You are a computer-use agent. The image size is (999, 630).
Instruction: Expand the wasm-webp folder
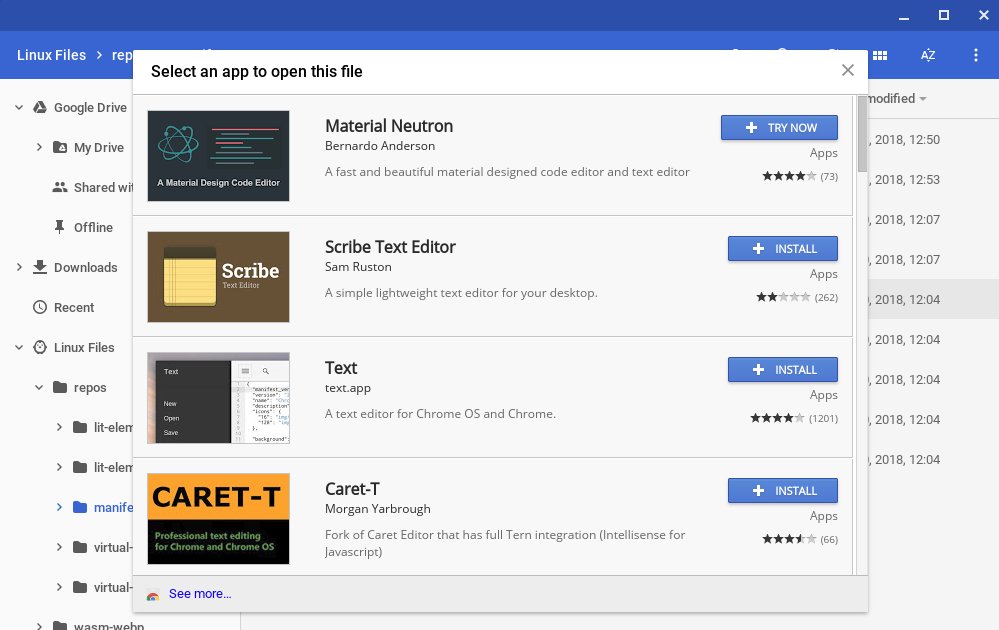point(39,626)
